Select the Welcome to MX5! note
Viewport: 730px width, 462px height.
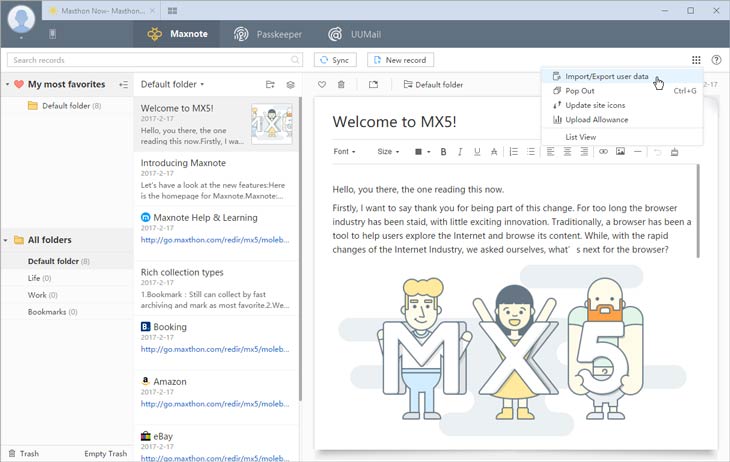pyautogui.click(x=216, y=124)
